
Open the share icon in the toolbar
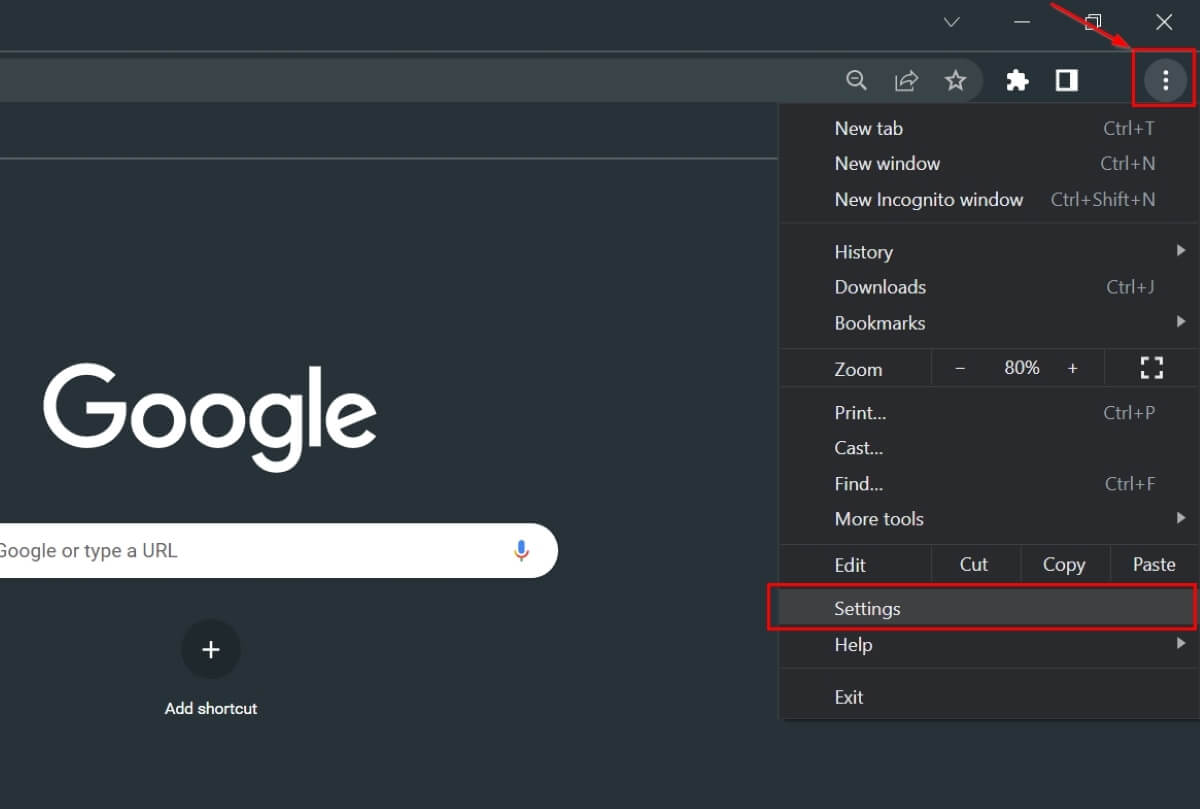906,80
